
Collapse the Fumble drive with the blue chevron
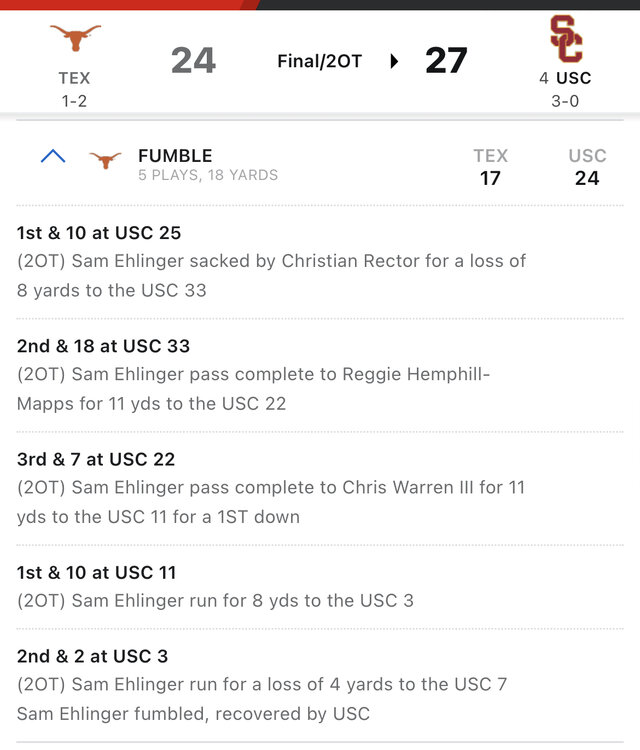click(x=53, y=157)
